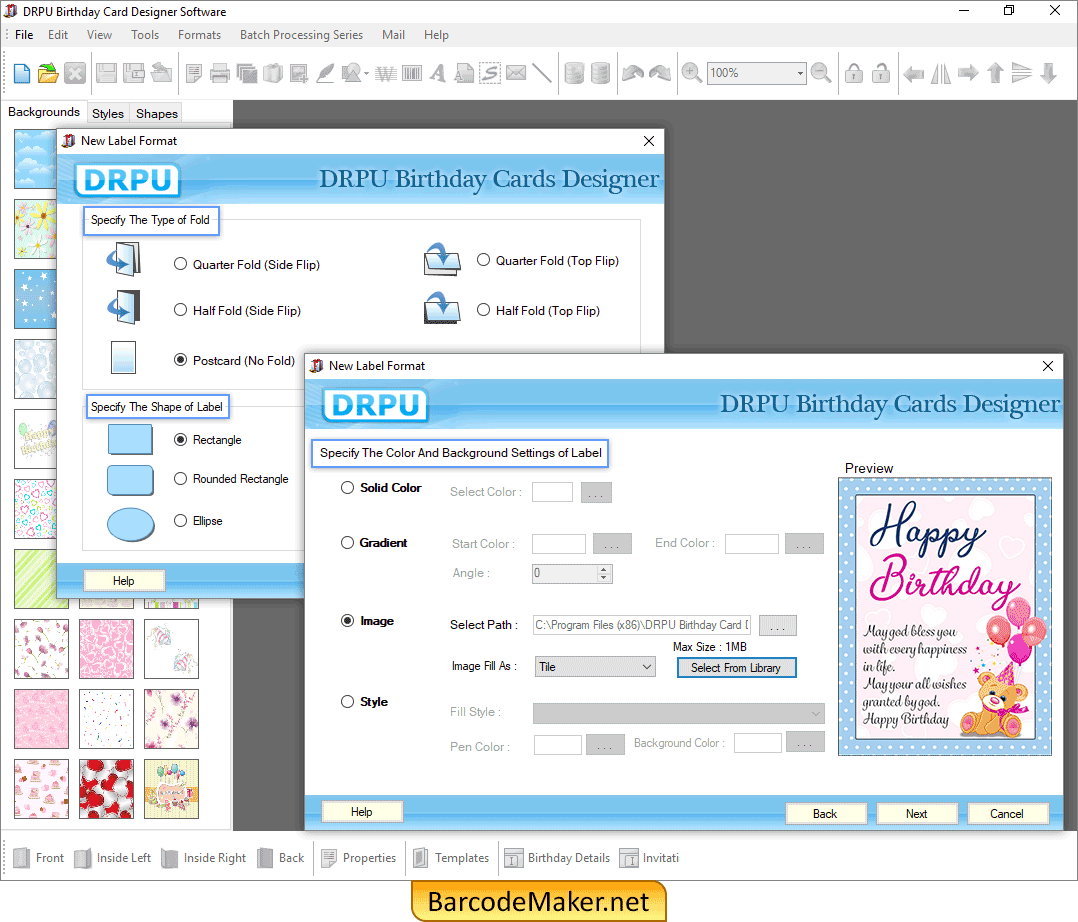The width and height of the screenshot is (1078, 922).
Task: Select the signature pen tool icon
Action: tap(324, 73)
